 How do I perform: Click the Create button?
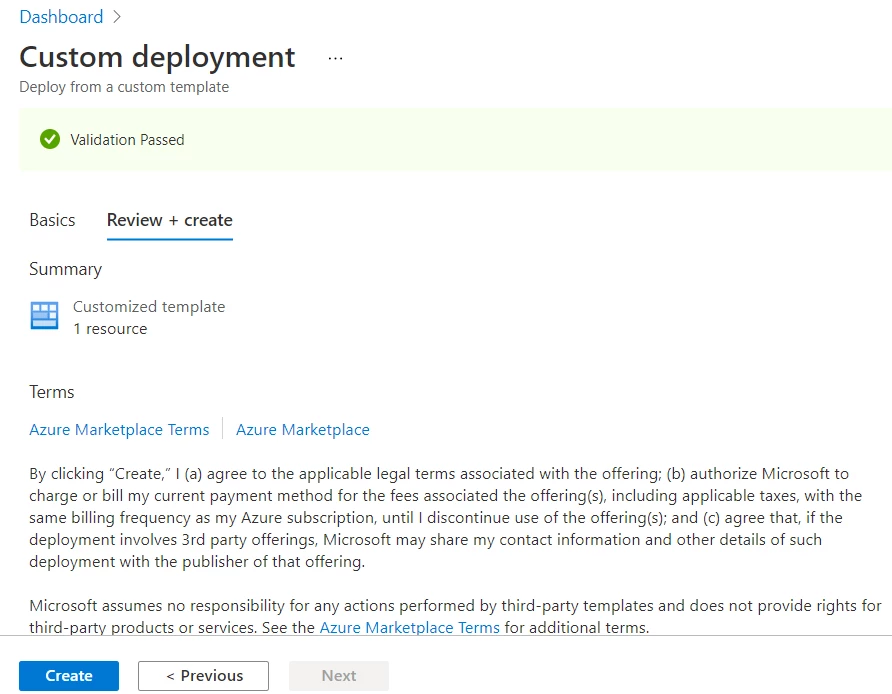(69, 676)
